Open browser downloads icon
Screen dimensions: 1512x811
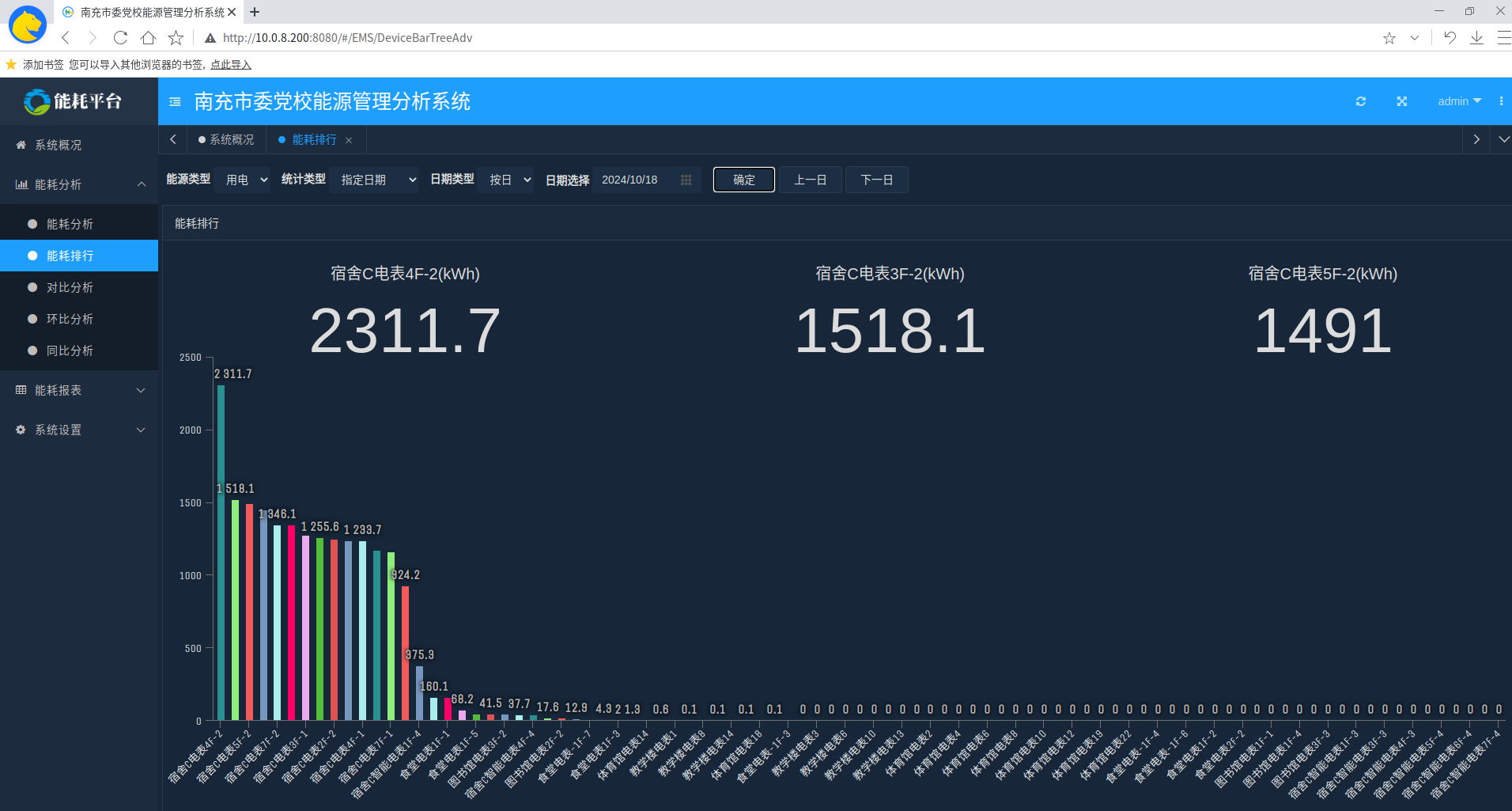pos(1476,37)
